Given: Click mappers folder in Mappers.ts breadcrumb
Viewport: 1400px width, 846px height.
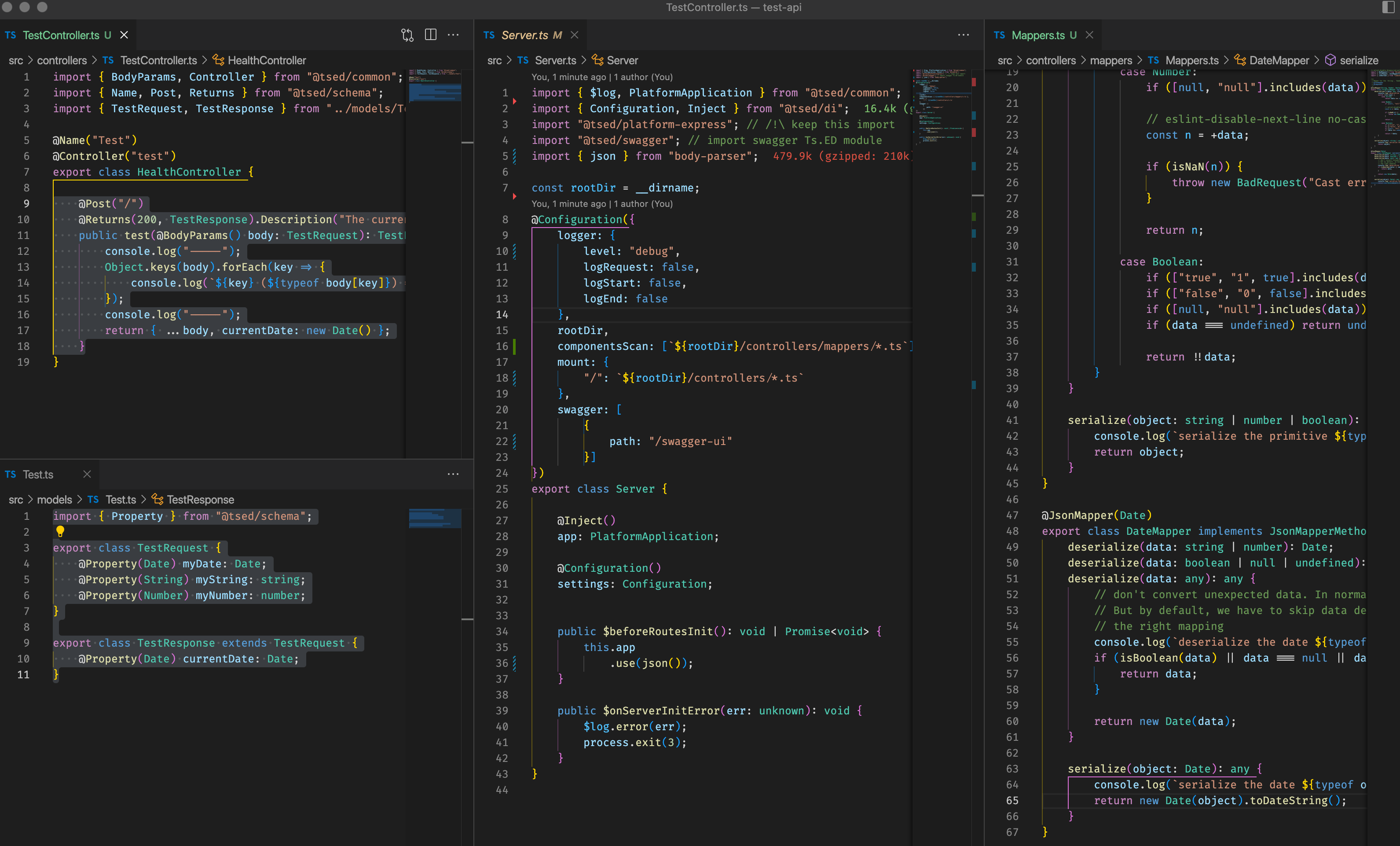Looking at the screenshot, I should [x=1111, y=60].
